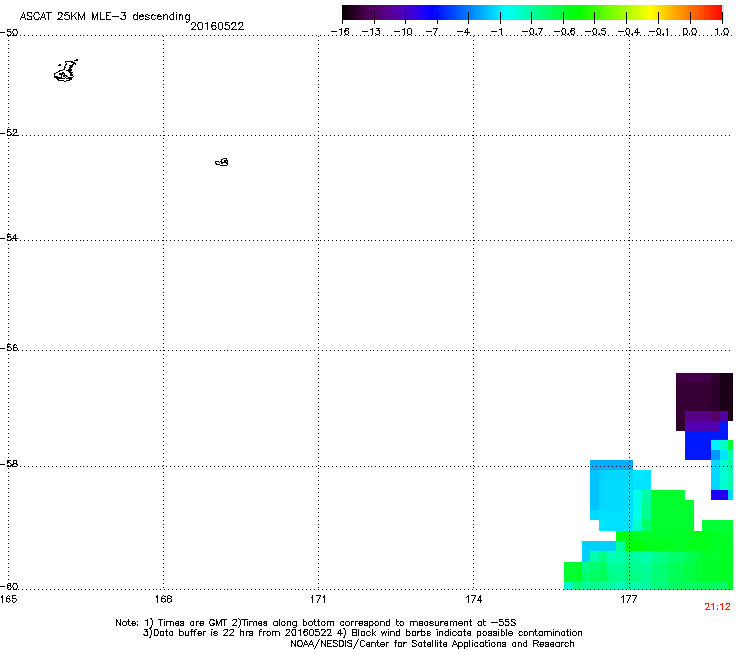
Task: Click the colorbar label -16
Action: tap(340, 32)
